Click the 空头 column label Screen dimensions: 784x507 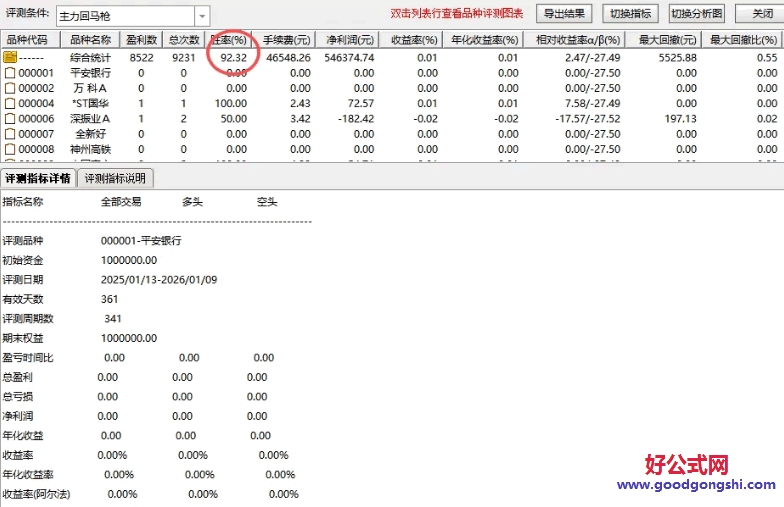coord(267,202)
